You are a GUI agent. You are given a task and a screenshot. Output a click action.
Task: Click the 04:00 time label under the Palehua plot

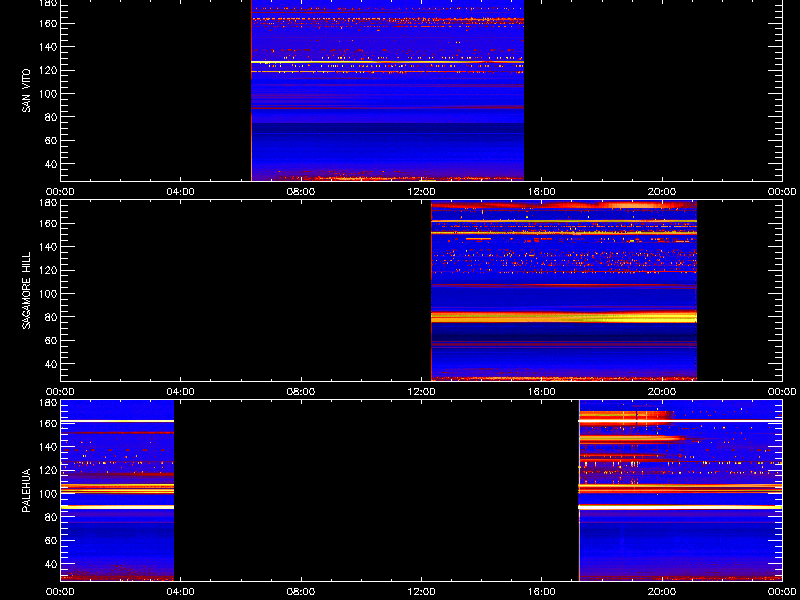point(181,592)
